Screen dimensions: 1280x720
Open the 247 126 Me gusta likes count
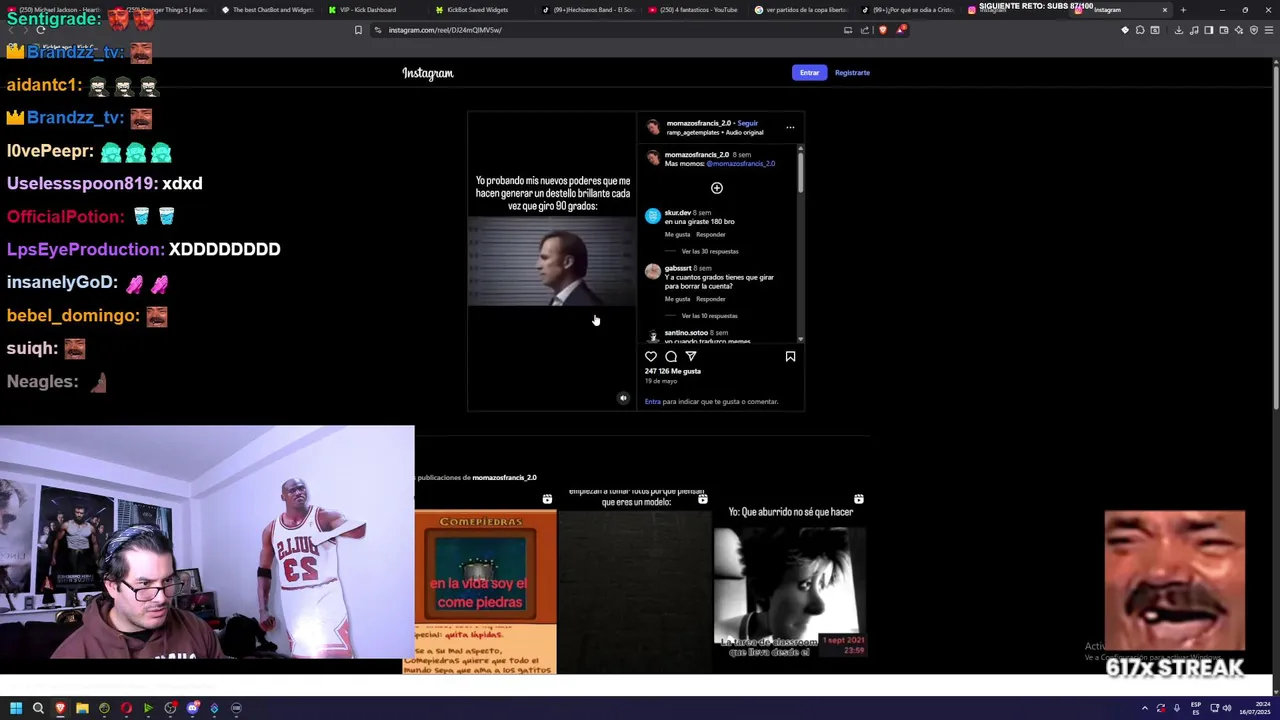pyautogui.click(x=673, y=371)
